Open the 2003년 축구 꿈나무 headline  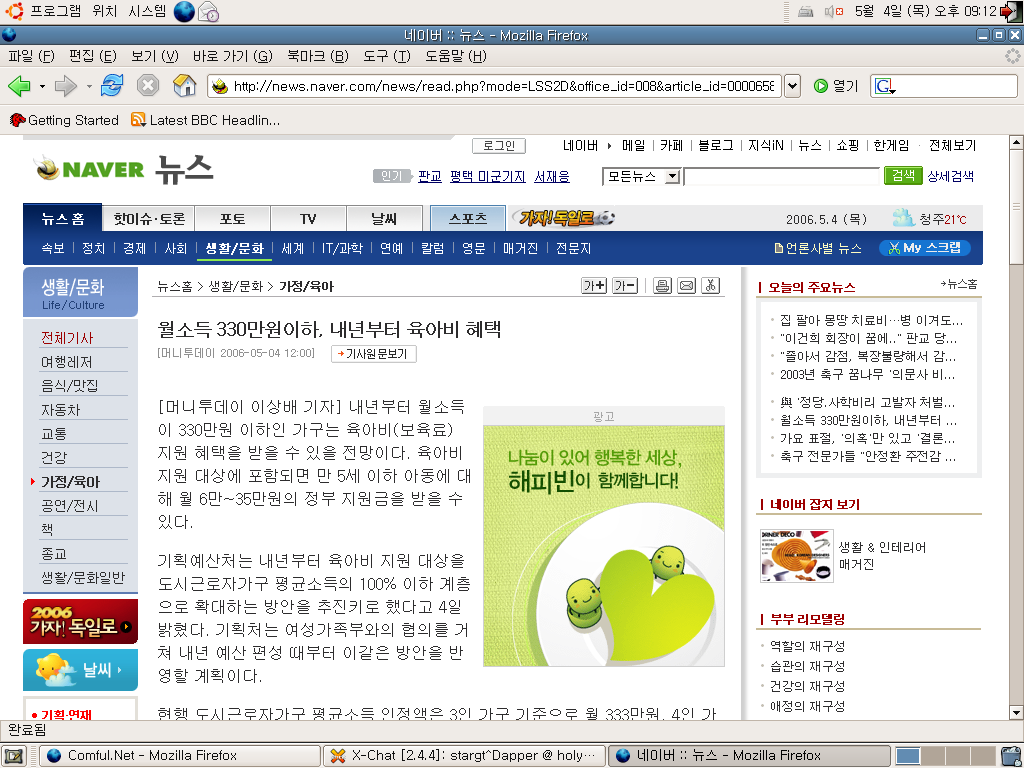[867, 375]
